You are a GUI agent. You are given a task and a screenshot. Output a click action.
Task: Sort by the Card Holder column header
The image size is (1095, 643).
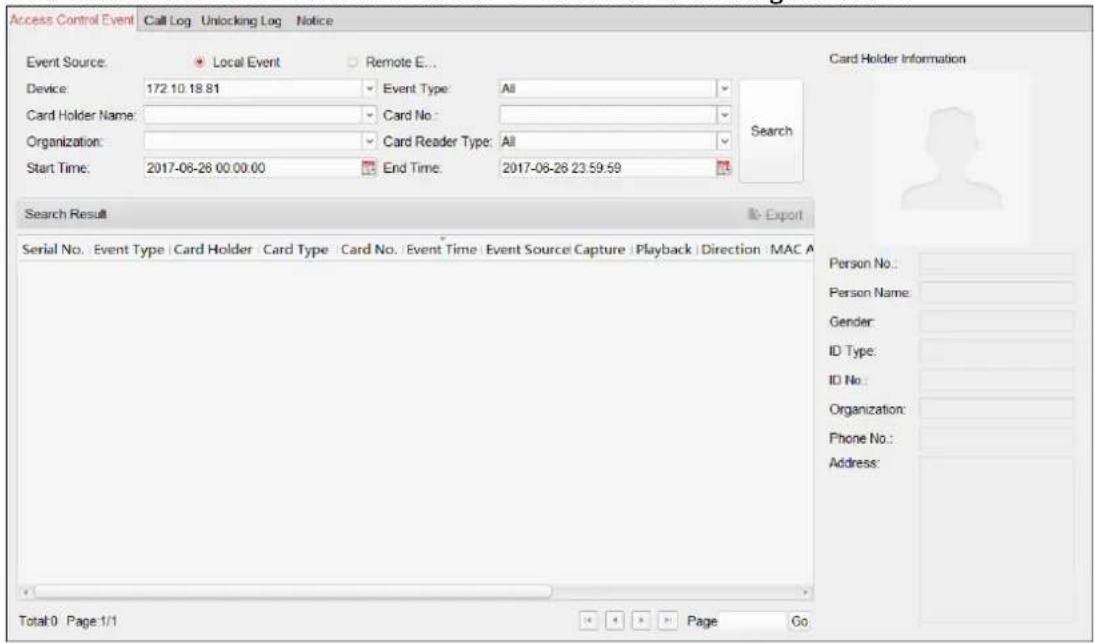coord(213,250)
